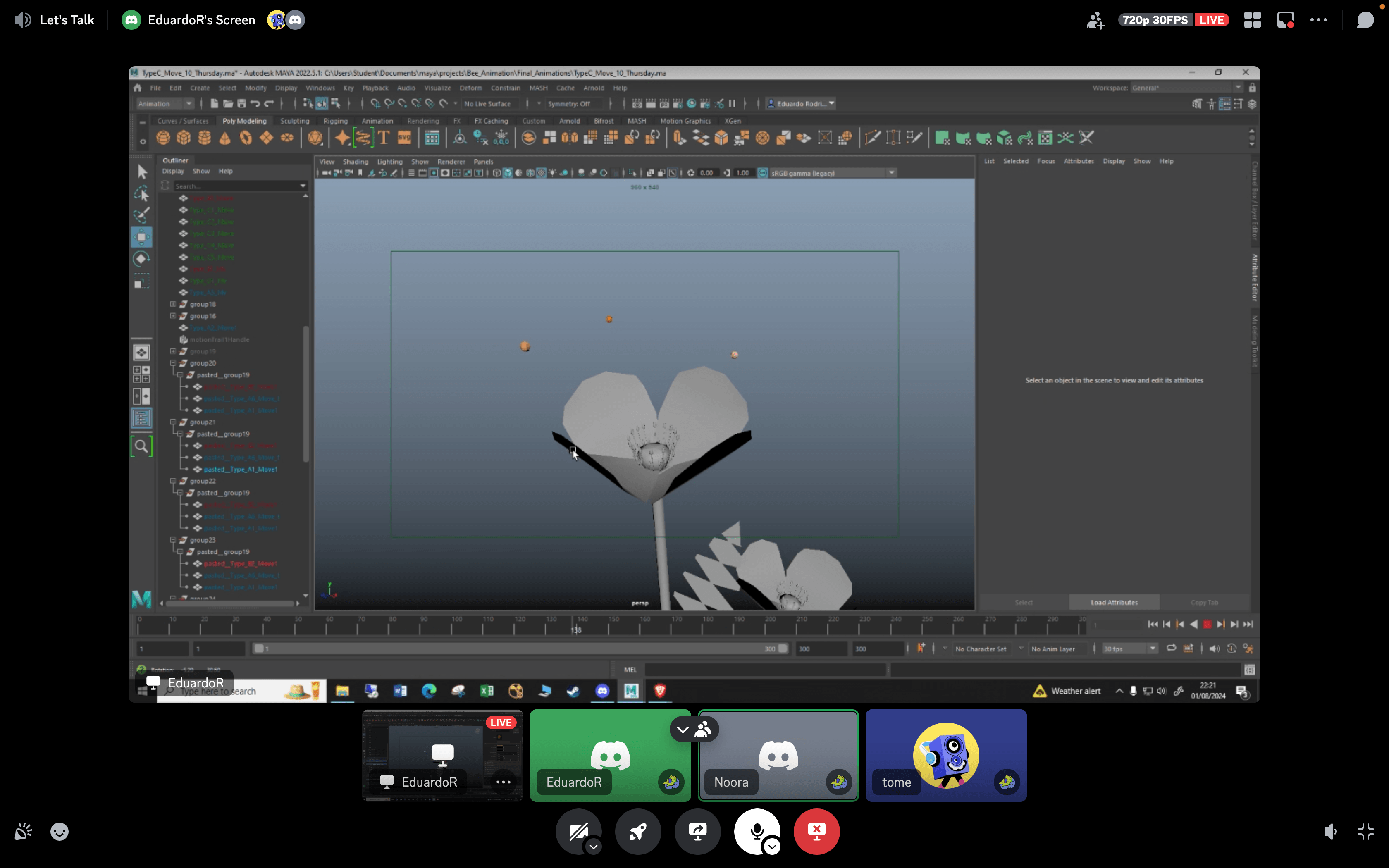Open the pop-out stream window icon

click(1285, 20)
